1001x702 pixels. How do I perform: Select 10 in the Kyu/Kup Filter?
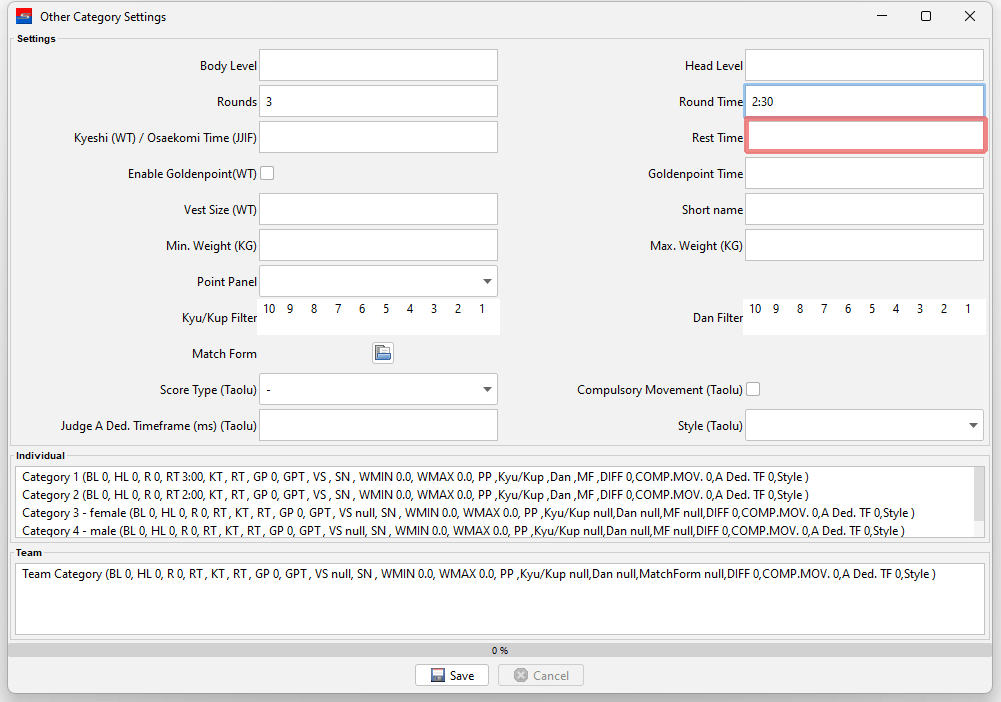[269, 309]
